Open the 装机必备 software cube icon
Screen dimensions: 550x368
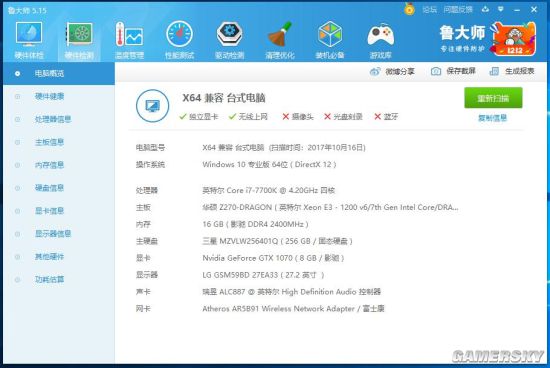[x=330, y=34]
